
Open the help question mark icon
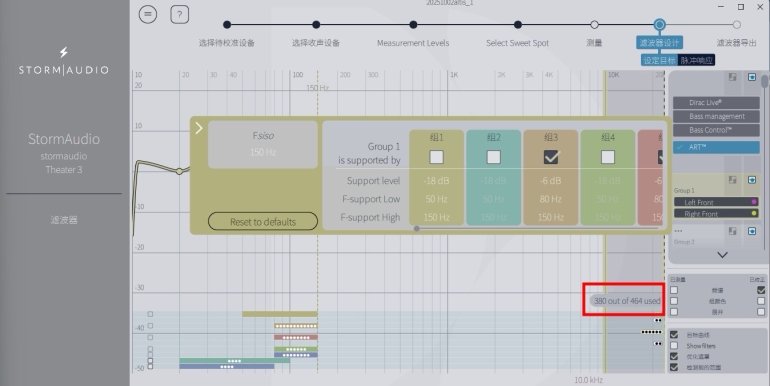click(x=180, y=15)
